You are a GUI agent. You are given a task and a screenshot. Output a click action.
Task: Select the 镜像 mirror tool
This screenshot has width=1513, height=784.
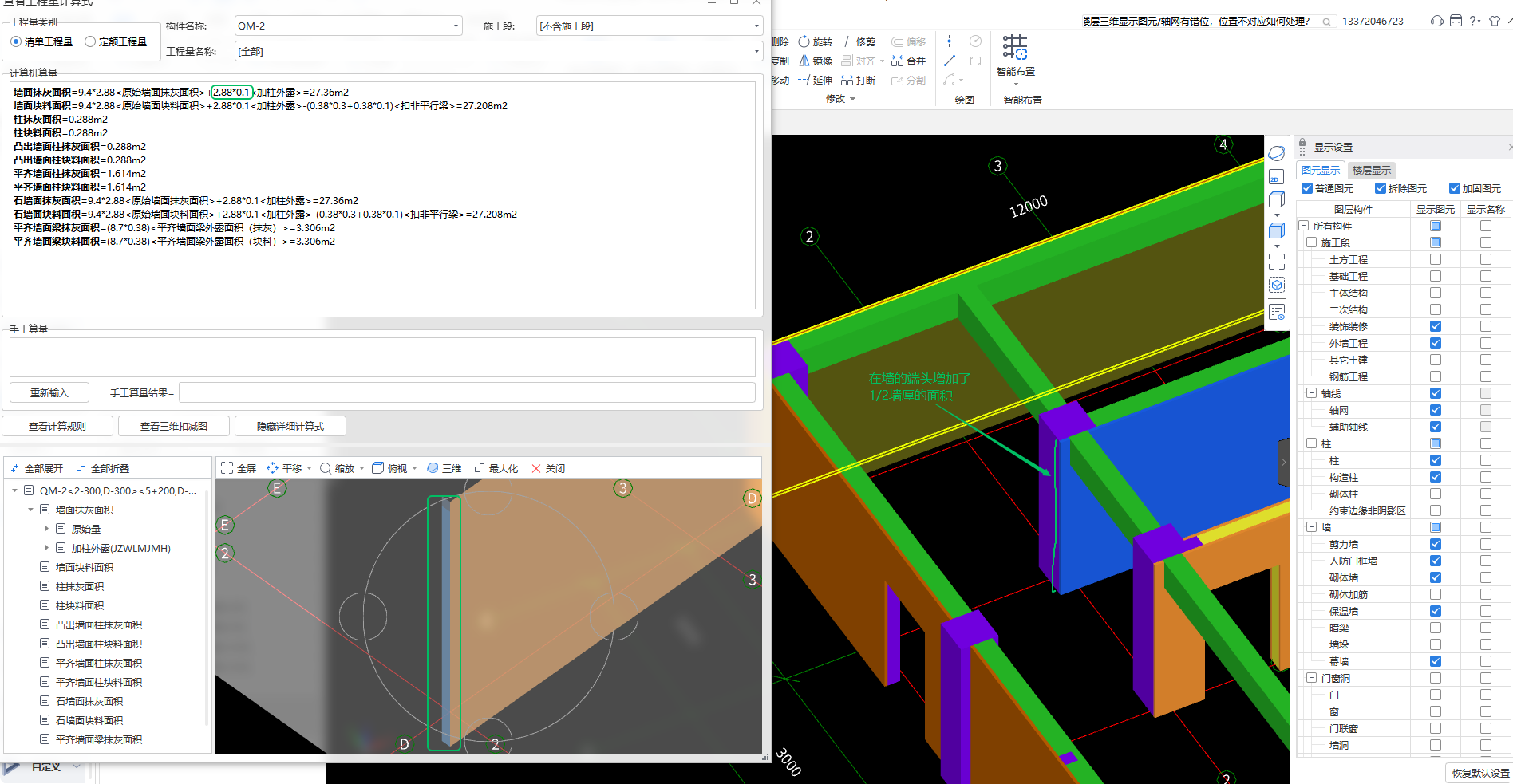click(x=816, y=61)
